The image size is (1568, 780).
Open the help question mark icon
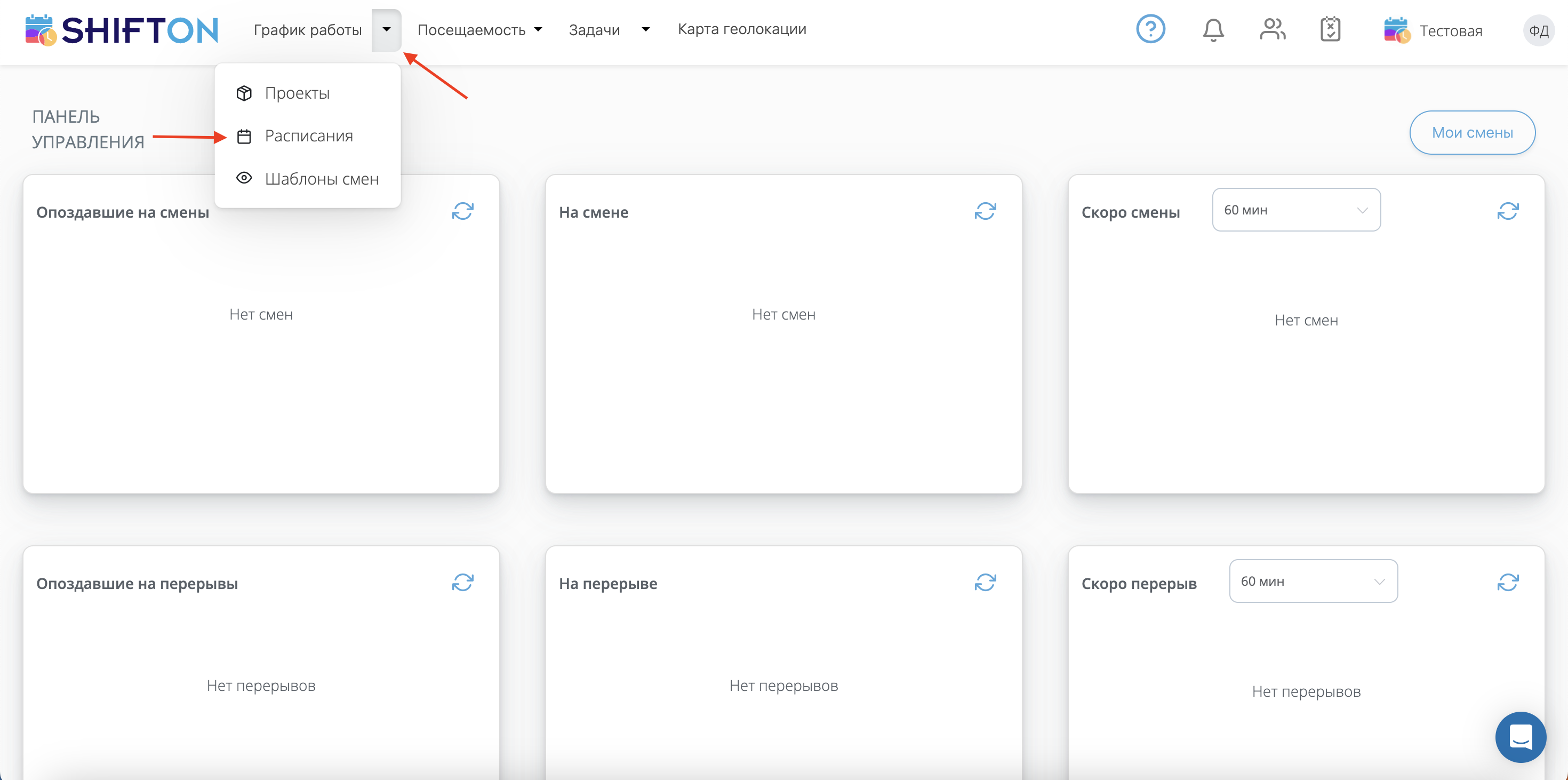(x=1150, y=29)
